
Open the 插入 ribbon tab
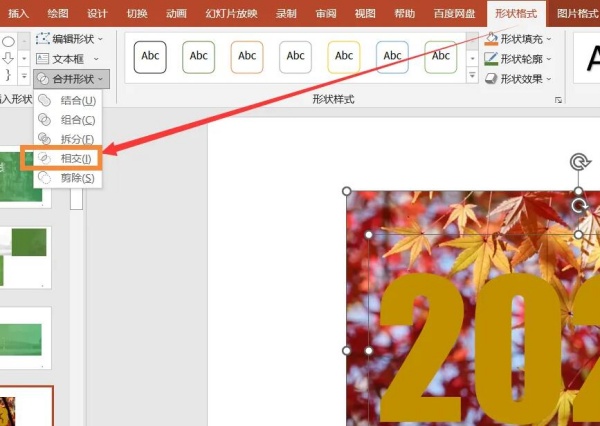click(x=18, y=14)
